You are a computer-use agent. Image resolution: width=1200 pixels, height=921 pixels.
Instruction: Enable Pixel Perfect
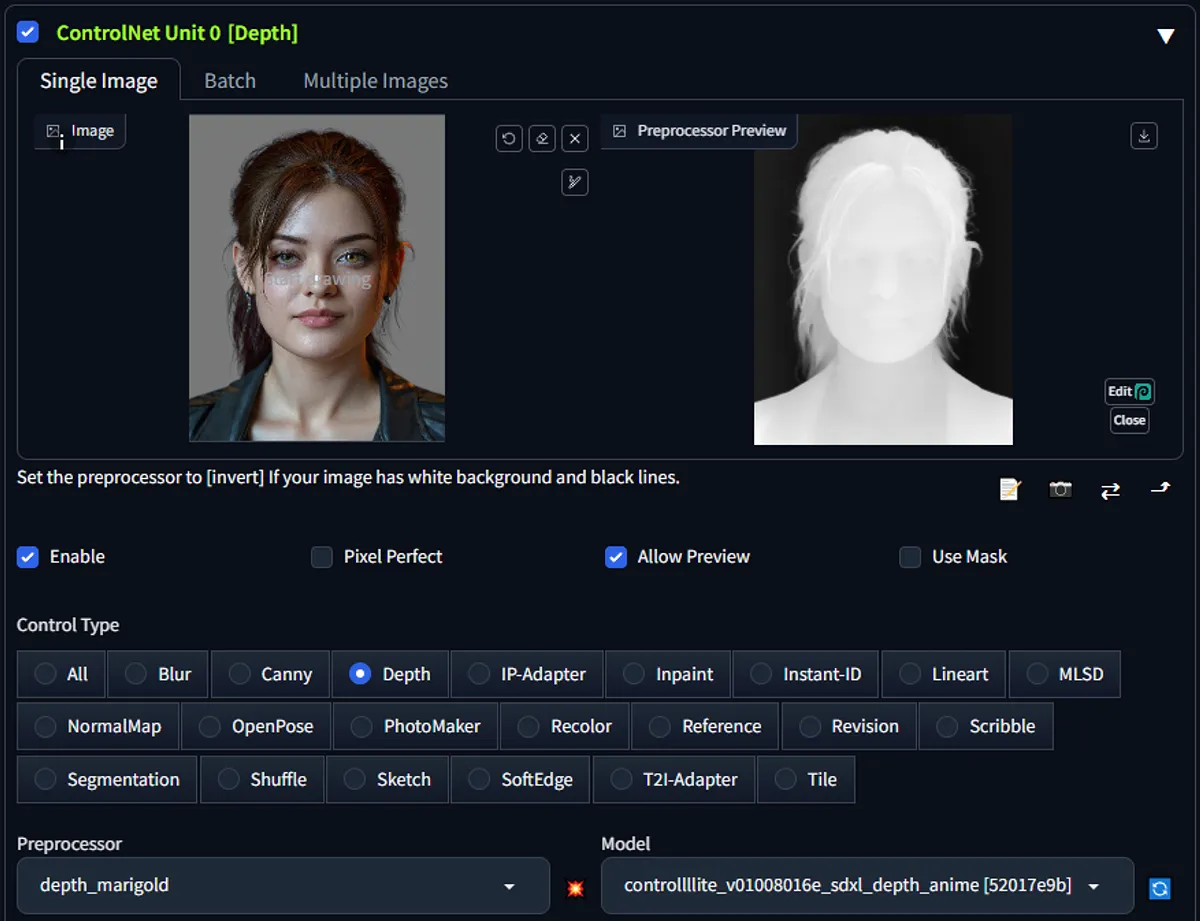click(322, 557)
